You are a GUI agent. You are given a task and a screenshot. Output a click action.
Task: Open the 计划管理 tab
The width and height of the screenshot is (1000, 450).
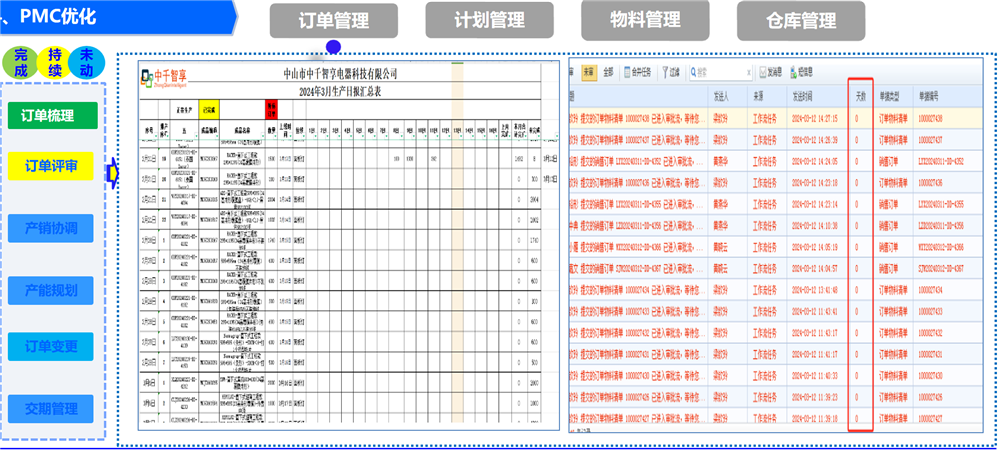pos(489,20)
